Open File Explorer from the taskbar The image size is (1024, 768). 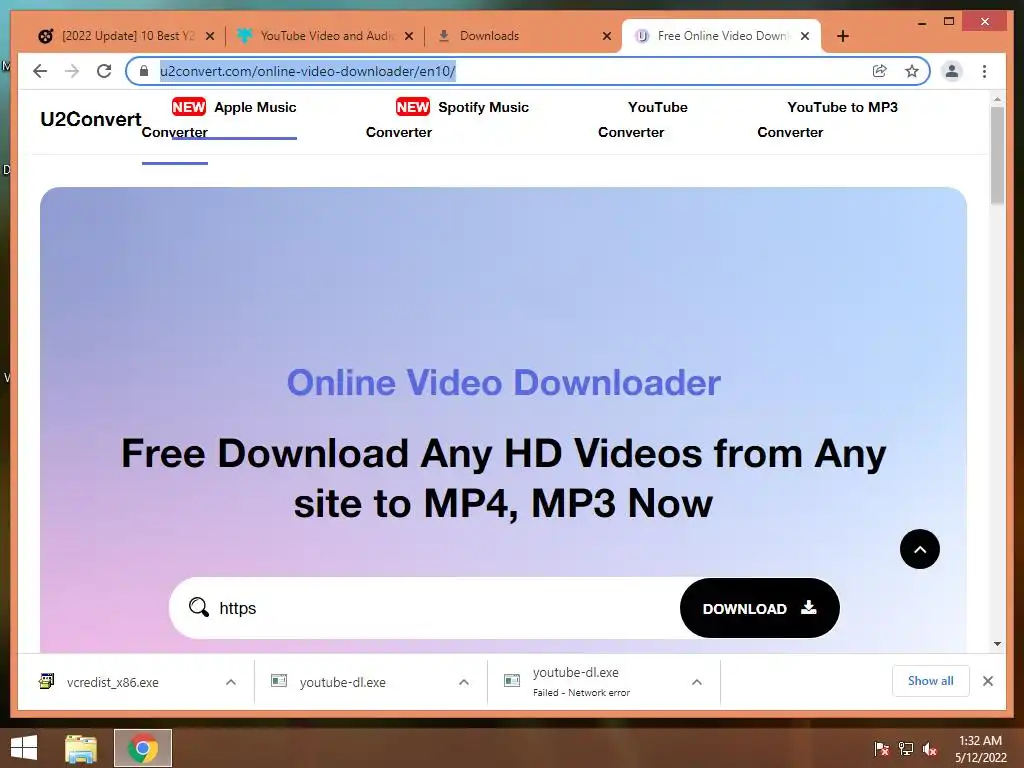click(x=81, y=748)
